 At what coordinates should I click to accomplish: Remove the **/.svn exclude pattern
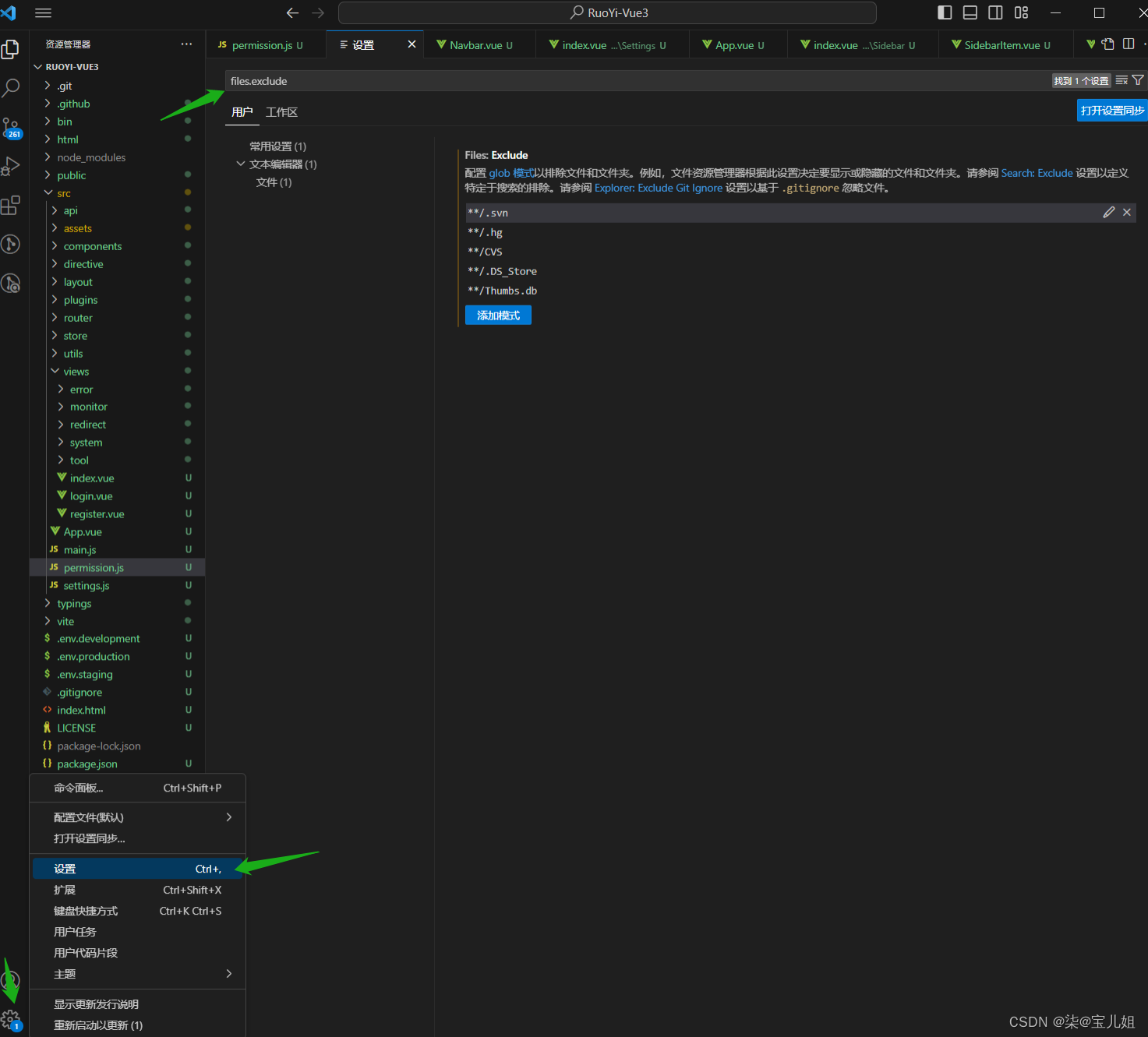tap(1127, 212)
